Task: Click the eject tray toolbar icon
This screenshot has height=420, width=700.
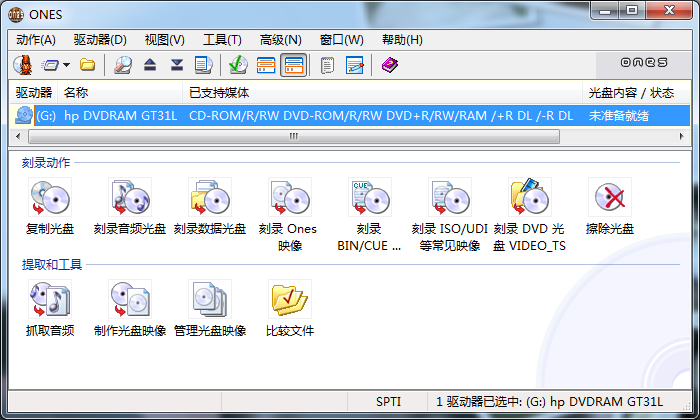Action: [150, 65]
